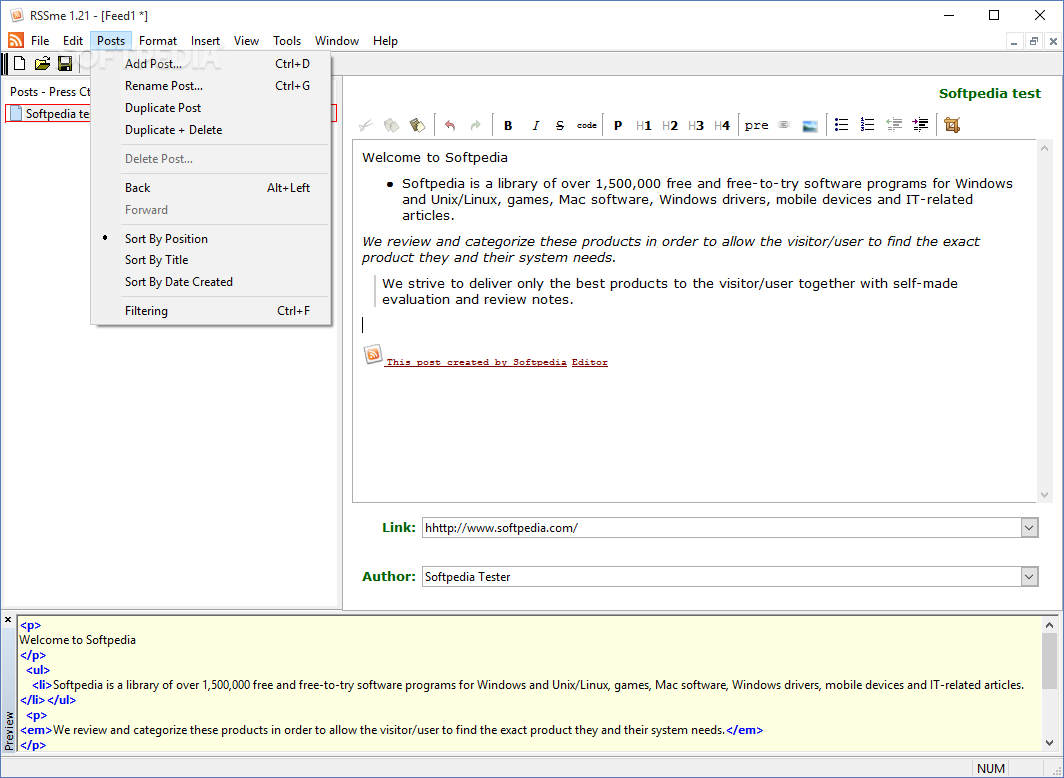Screen dimensions: 1064x778
Task: Click the Increase indent icon
Action: (920, 125)
